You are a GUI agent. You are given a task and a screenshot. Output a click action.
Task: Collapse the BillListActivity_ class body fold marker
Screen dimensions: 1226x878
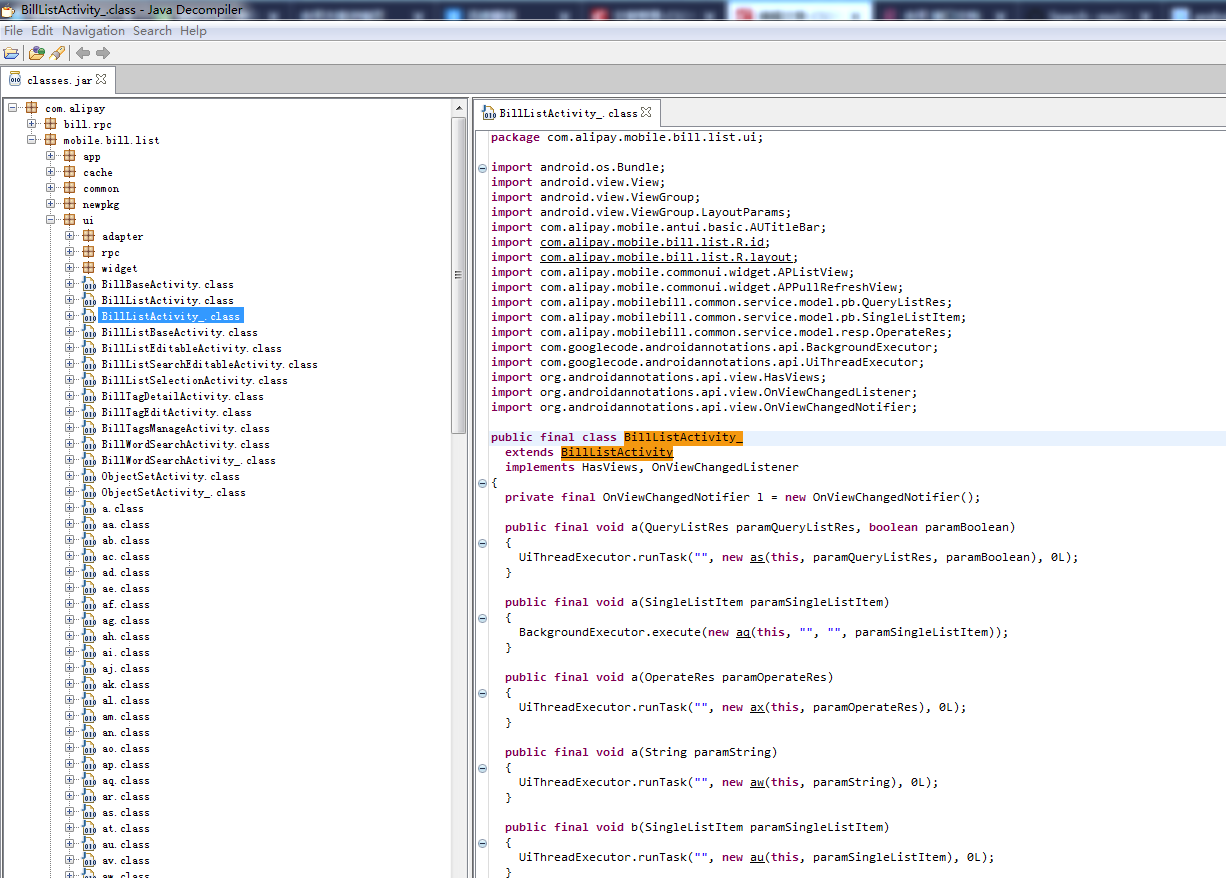point(483,483)
